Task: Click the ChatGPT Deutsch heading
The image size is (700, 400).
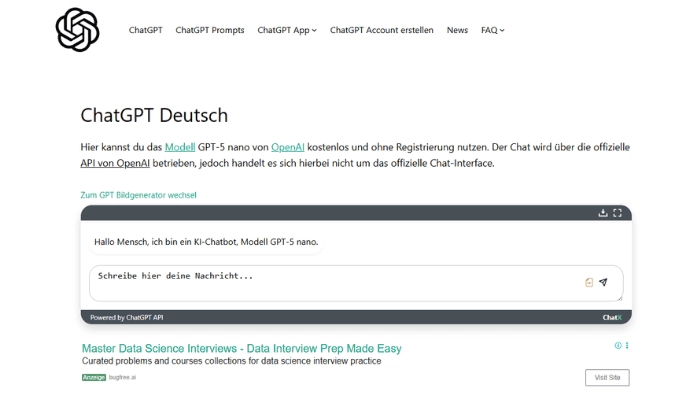Action: pyautogui.click(x=154, y=115)
